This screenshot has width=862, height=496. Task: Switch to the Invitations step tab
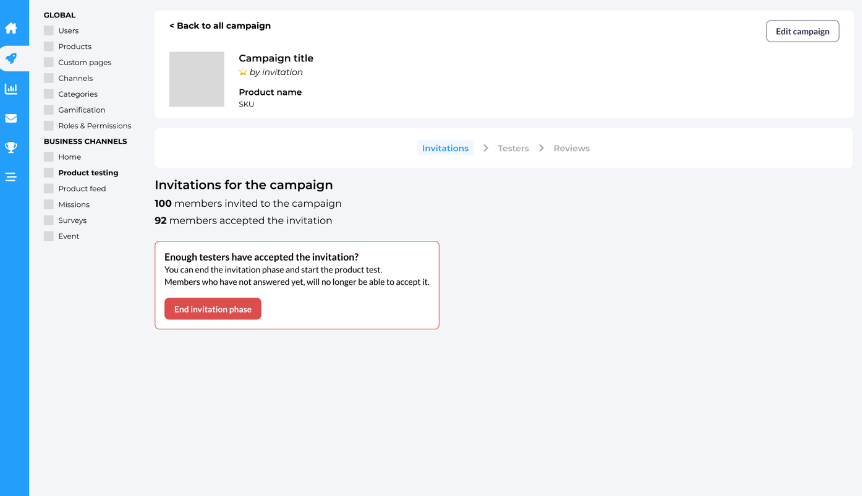(445, 148)
